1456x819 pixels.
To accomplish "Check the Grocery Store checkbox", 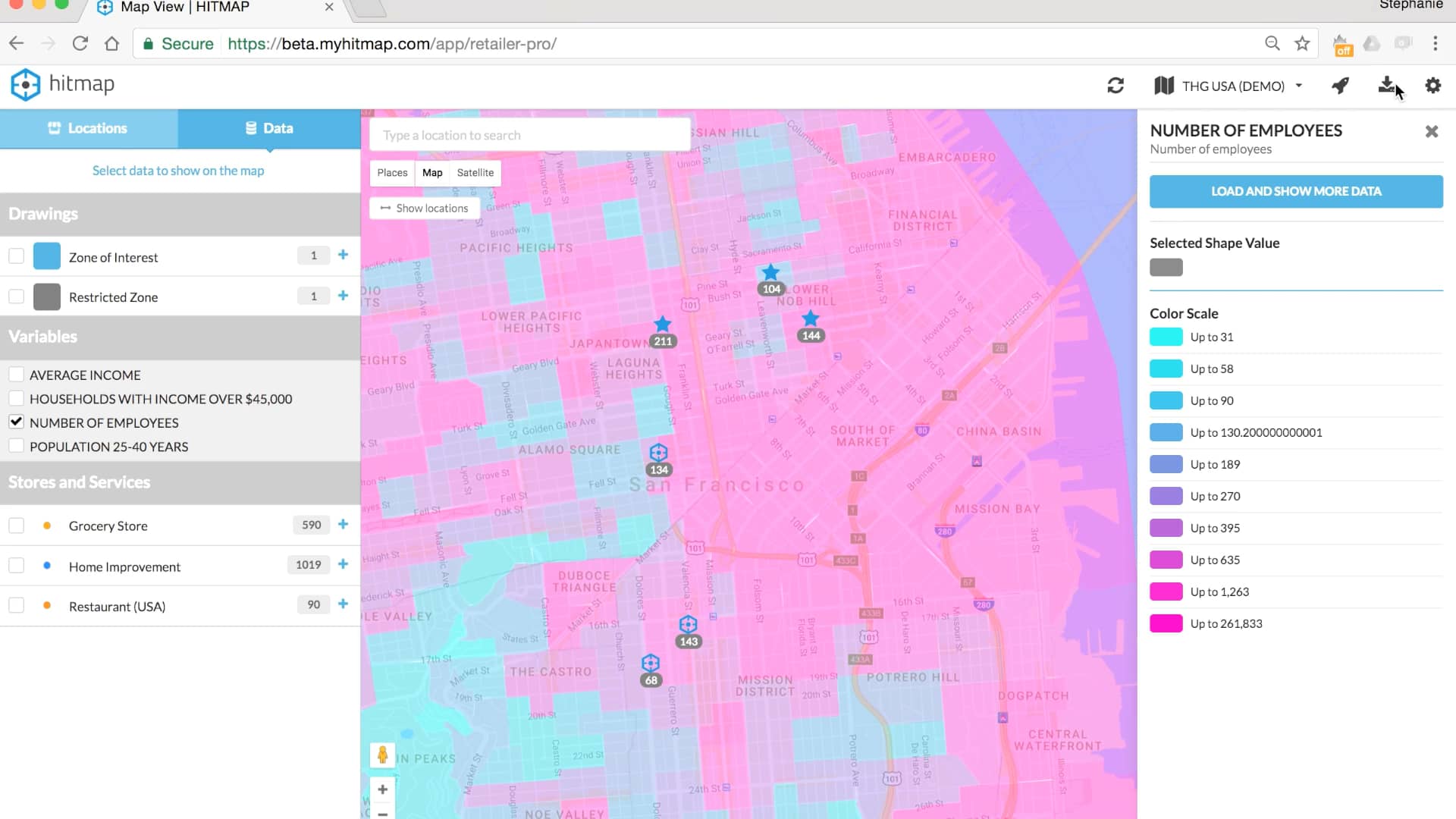I will click(x=16, y=526).
